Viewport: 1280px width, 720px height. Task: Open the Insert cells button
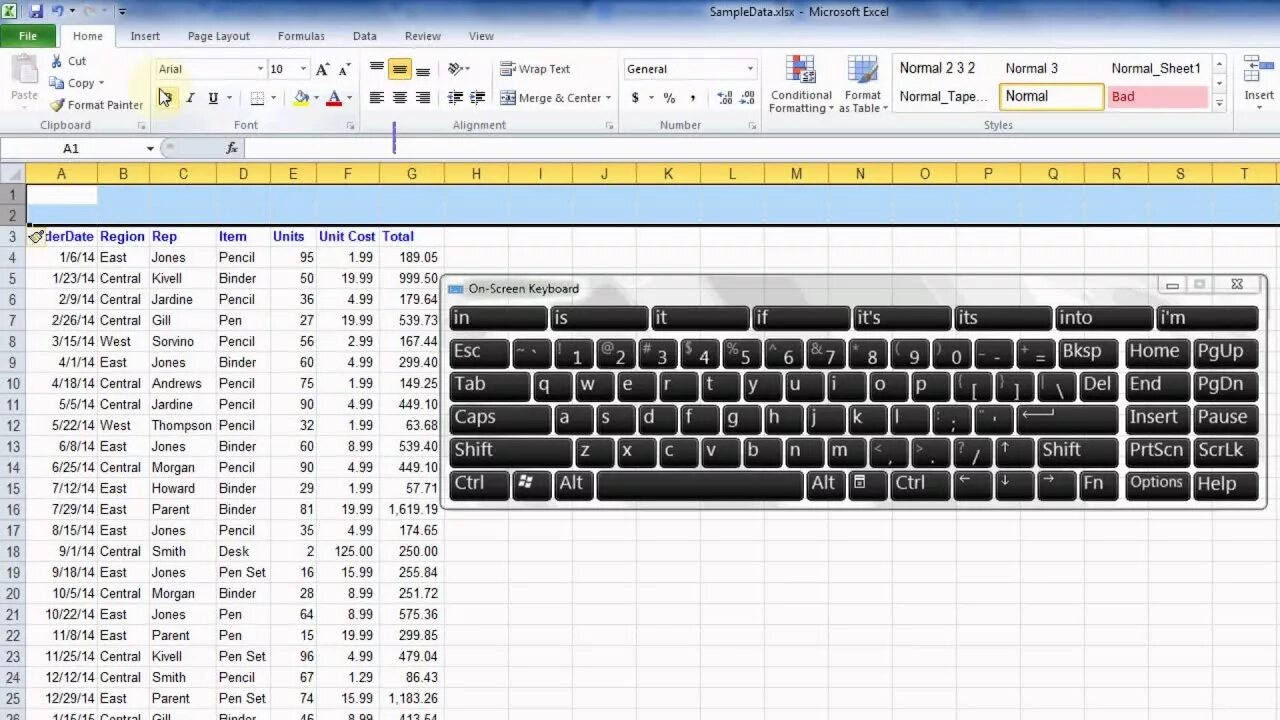1259,82
